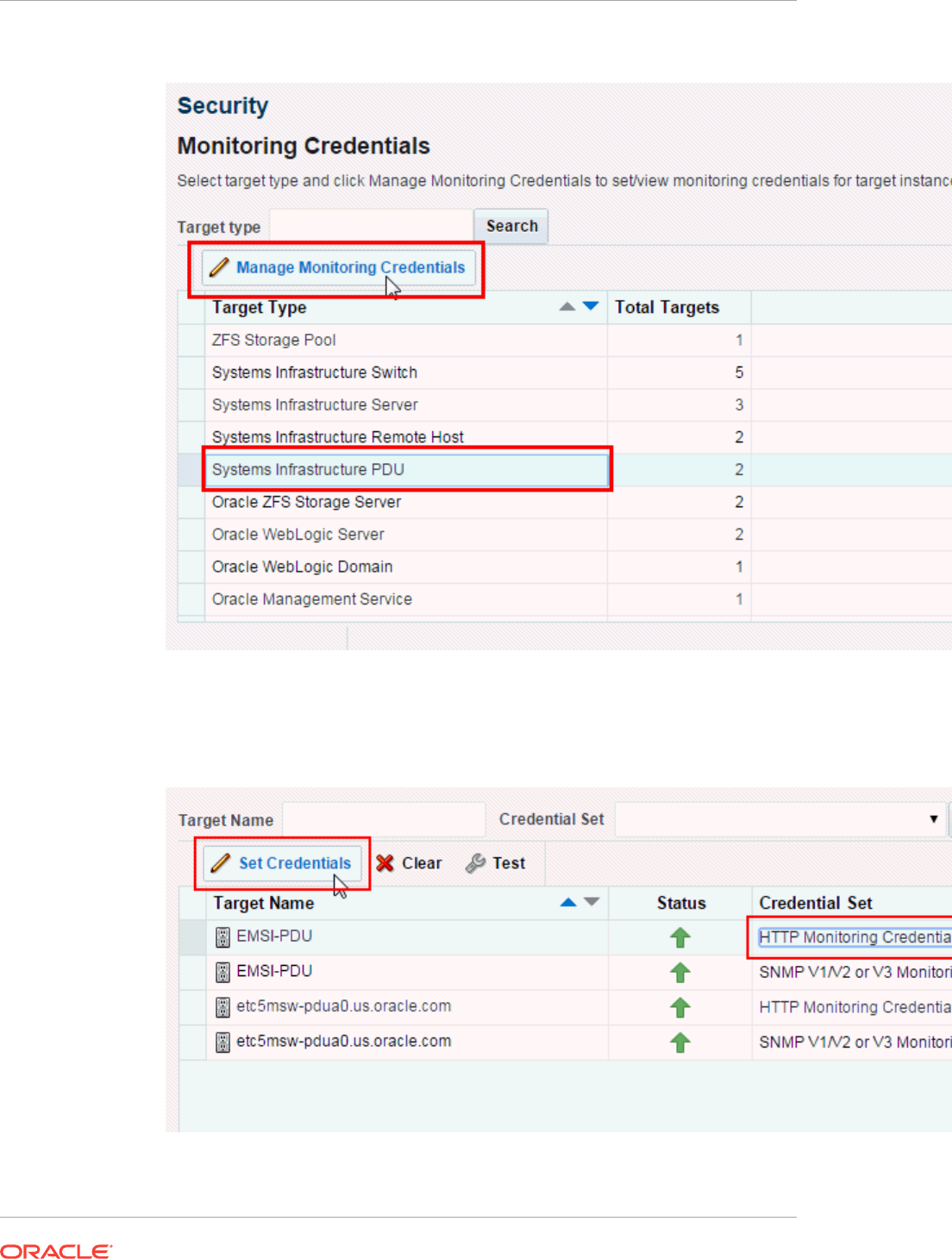The height and width of the screenshot is (1259, 952).
Task: Sort Target Type column descending
Action: click(x=591, y=306)
